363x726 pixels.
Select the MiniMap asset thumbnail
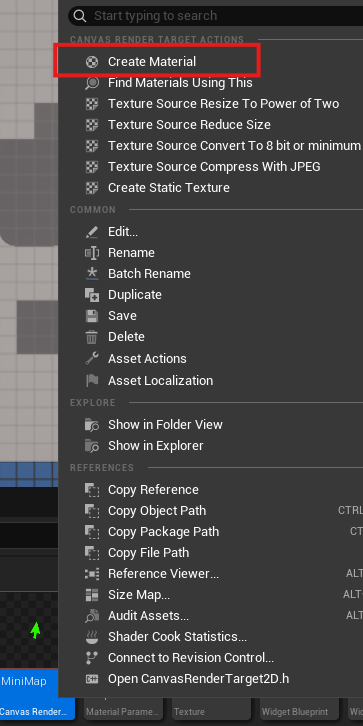pos(29,630)
